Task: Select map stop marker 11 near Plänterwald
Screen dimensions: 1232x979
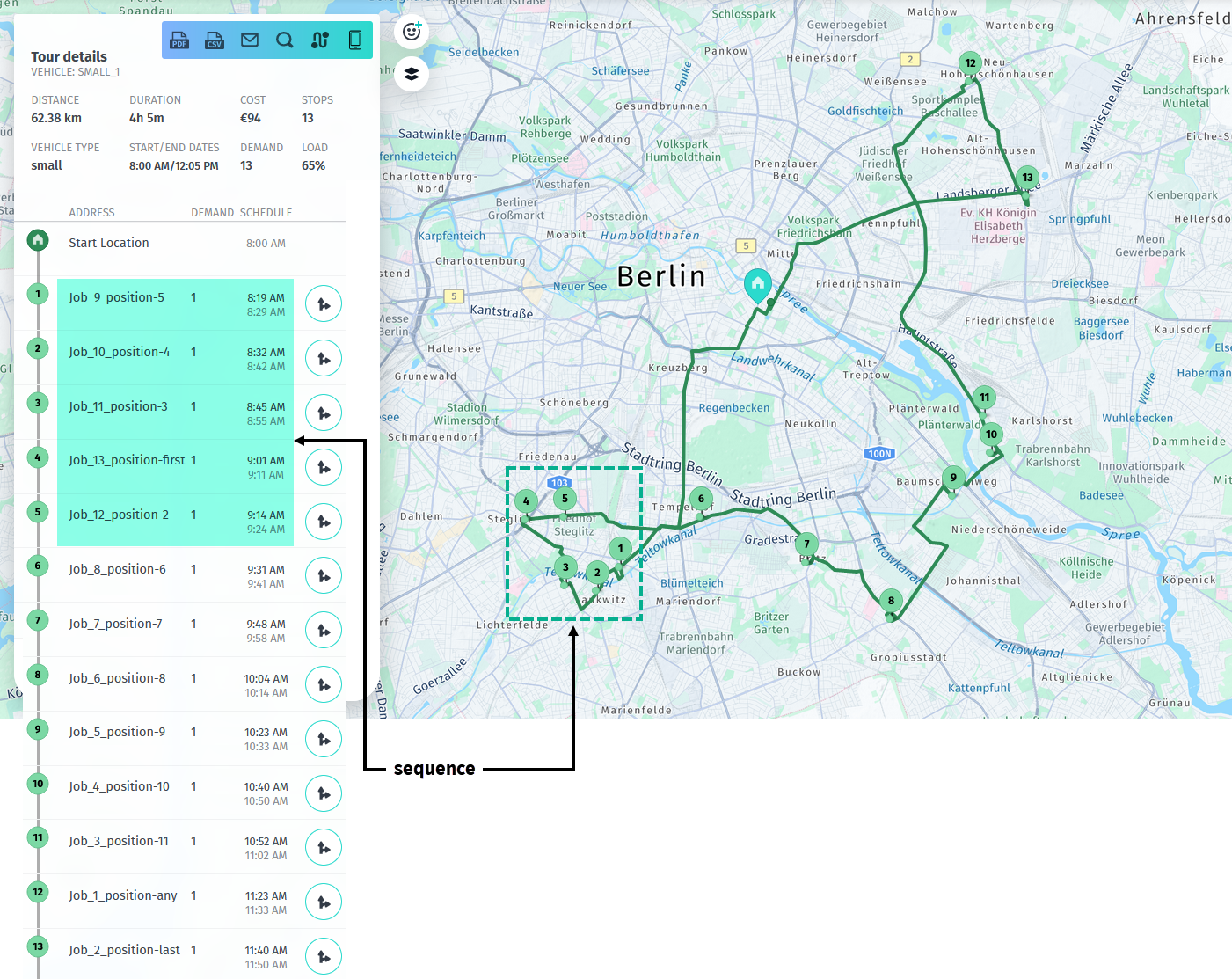Action: point(984,398)
